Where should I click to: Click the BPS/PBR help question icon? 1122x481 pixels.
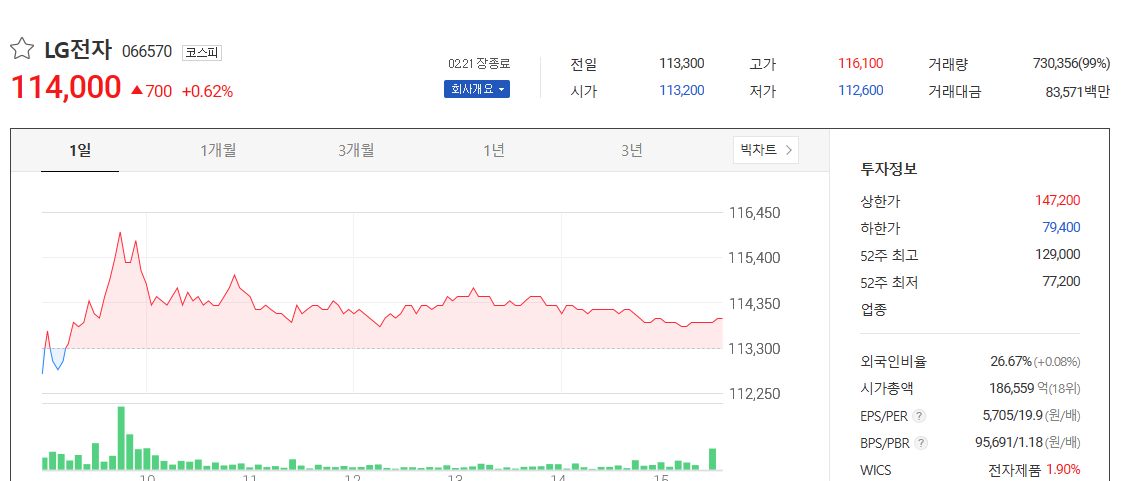click(922, 443)
